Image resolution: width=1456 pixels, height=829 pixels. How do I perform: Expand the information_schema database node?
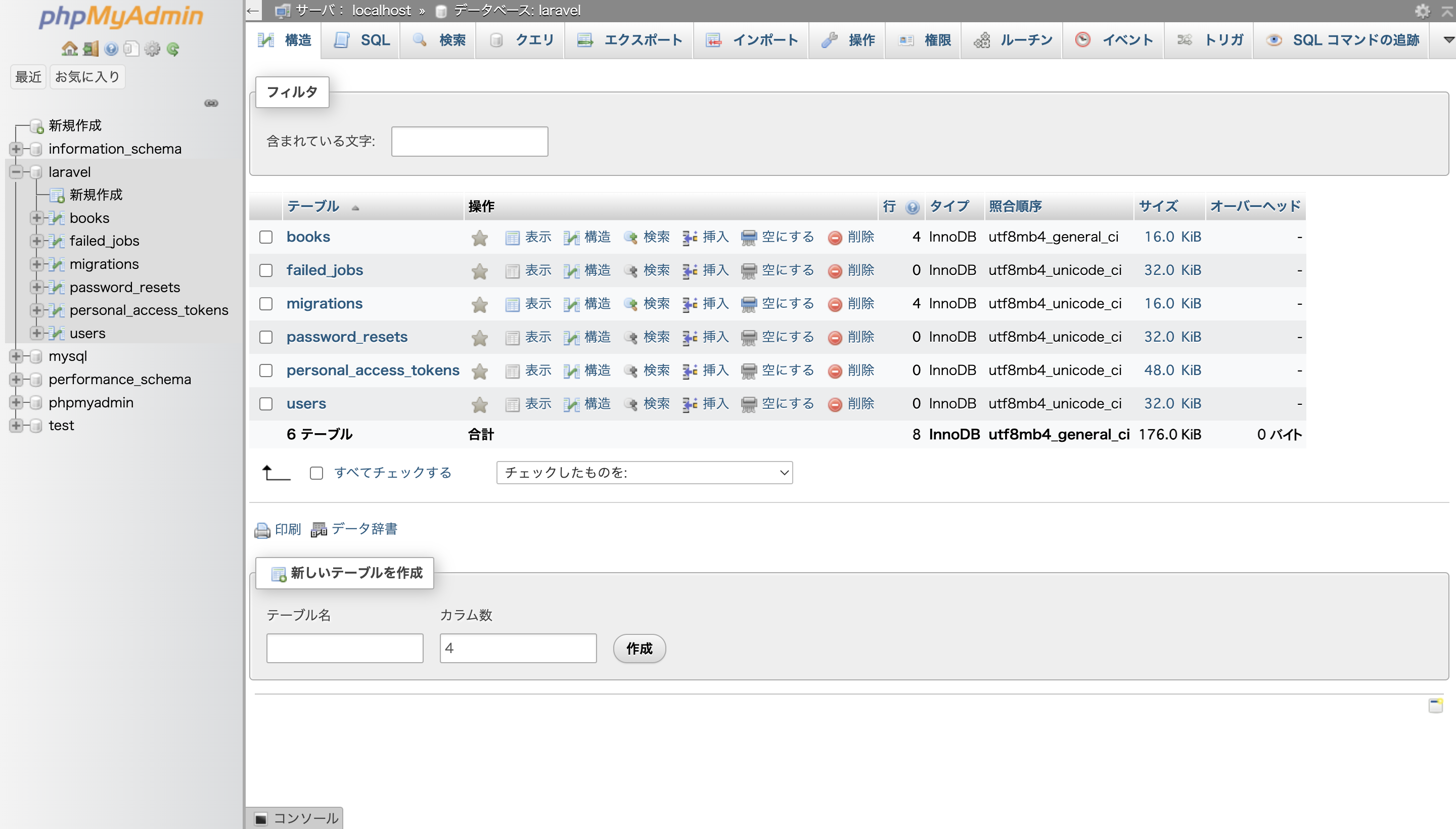16,149
